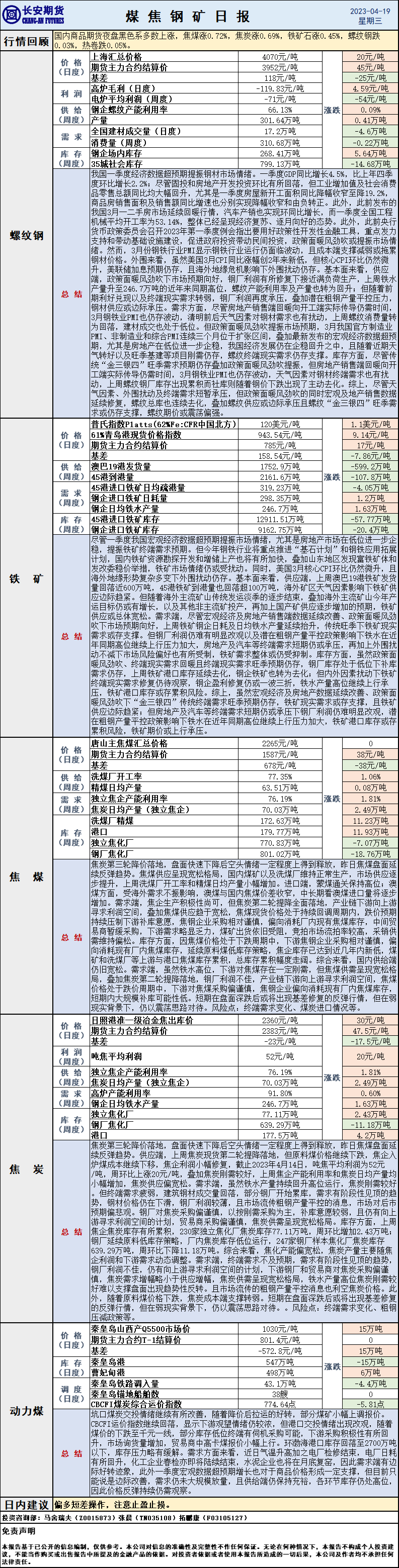Image resolution: width=399 pixels, height=1568 pixels.
Task: Select the 日照港准一级冶金焦出库价 row
Action: (142, 1020)
